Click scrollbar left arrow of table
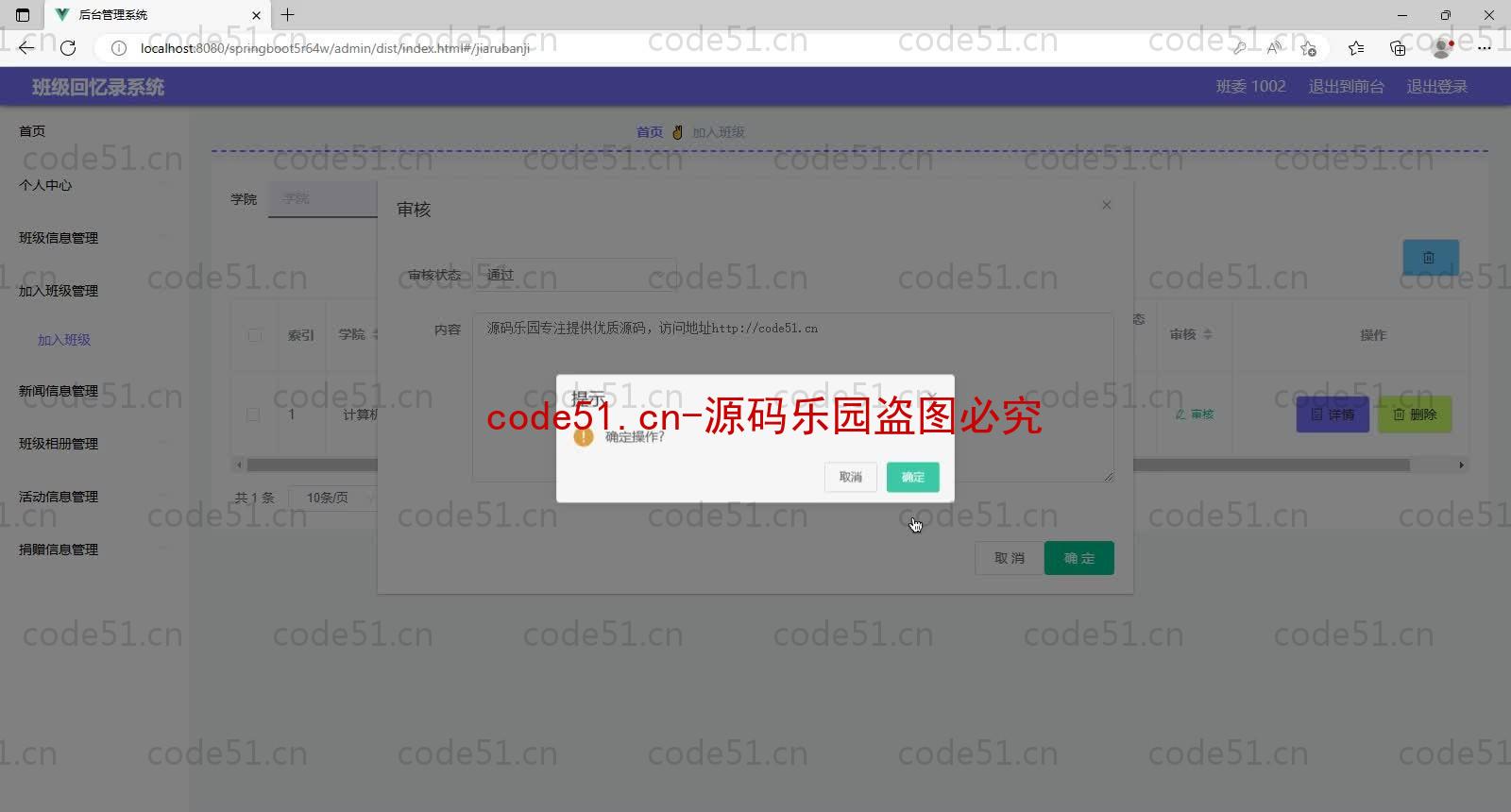 (239, 465)
